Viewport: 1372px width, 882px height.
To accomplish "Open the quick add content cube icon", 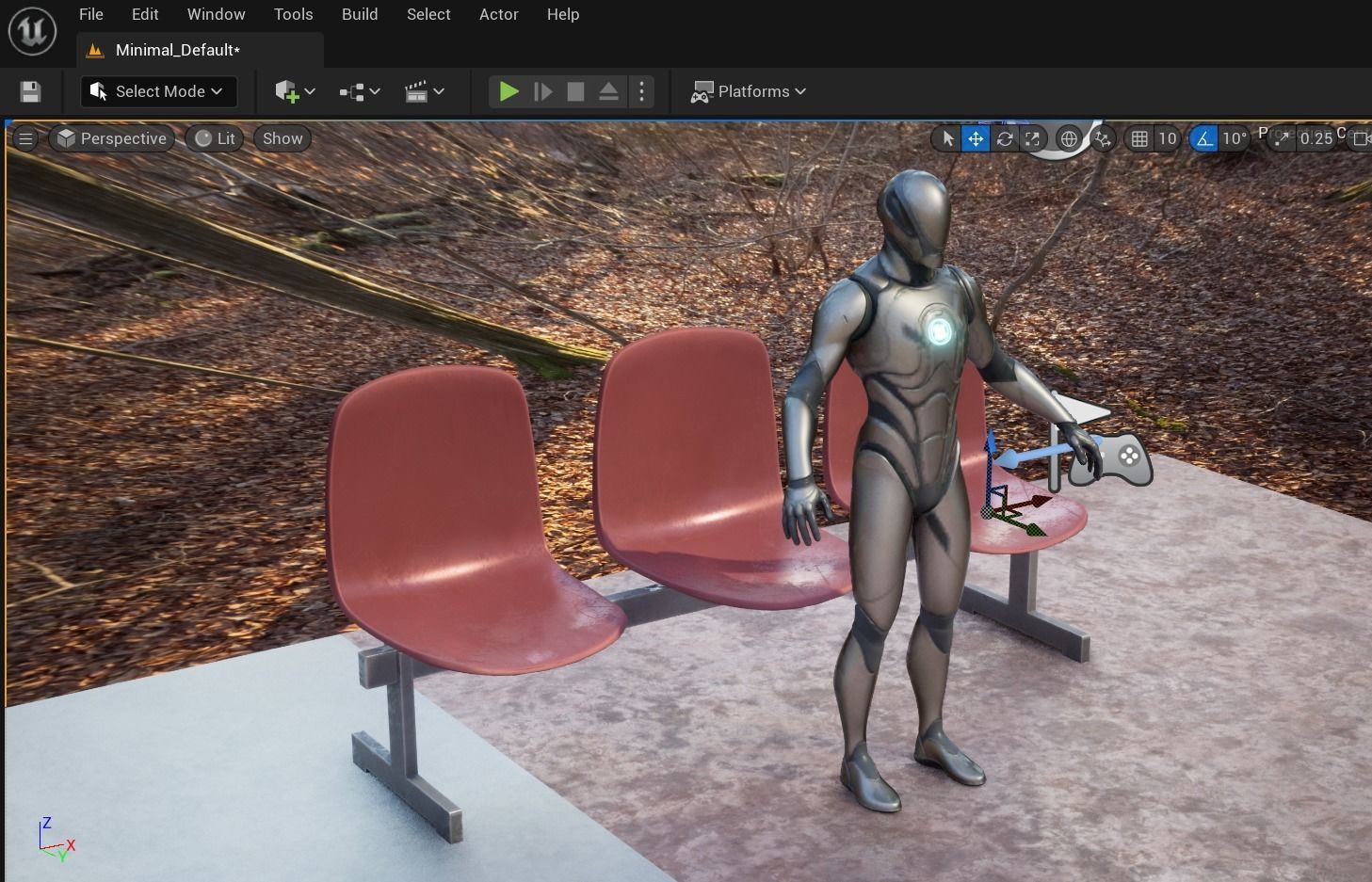I will (x=286, y=91).
